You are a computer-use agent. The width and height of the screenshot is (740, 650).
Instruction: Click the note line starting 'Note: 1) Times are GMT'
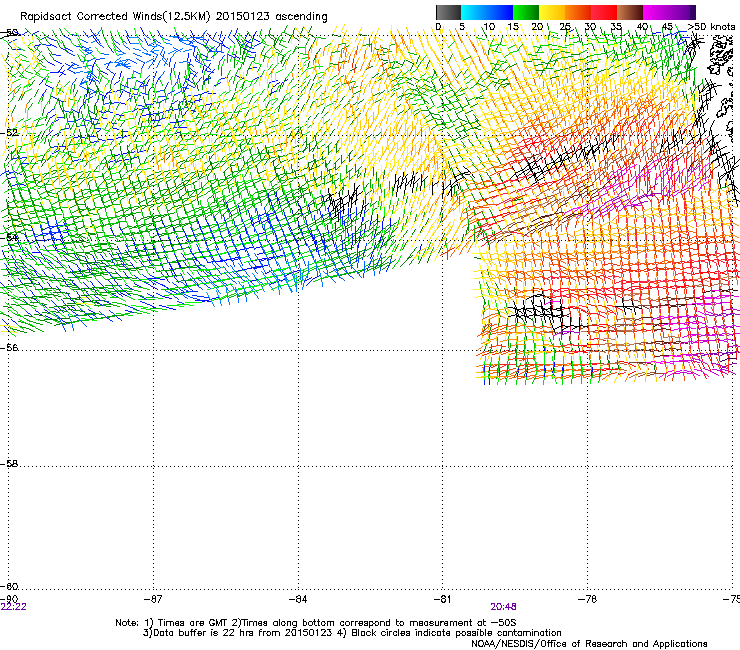coord(316,623)
